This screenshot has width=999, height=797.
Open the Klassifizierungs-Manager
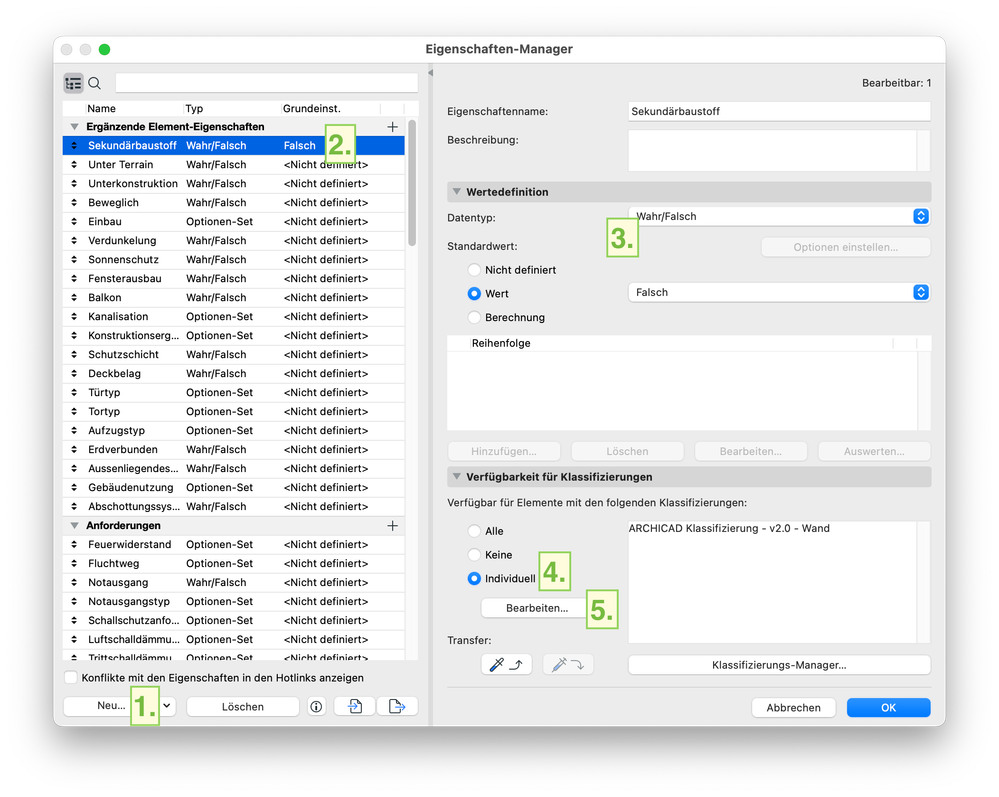pos(779,664)
